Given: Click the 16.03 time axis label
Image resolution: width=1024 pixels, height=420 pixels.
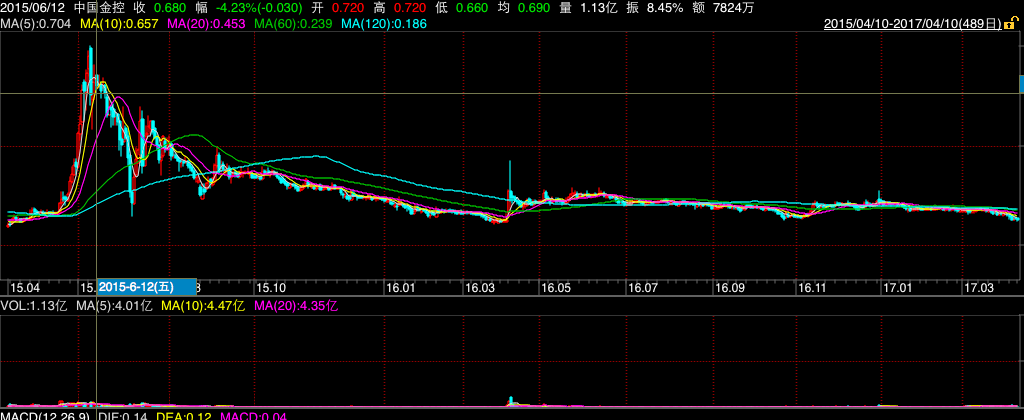Looking at the screenshot, I should [x=479, y=287].
